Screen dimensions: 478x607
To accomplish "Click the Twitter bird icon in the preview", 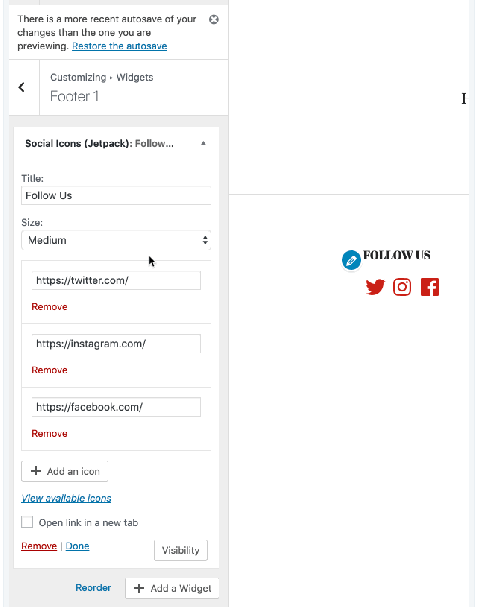I will pos(375,287).
